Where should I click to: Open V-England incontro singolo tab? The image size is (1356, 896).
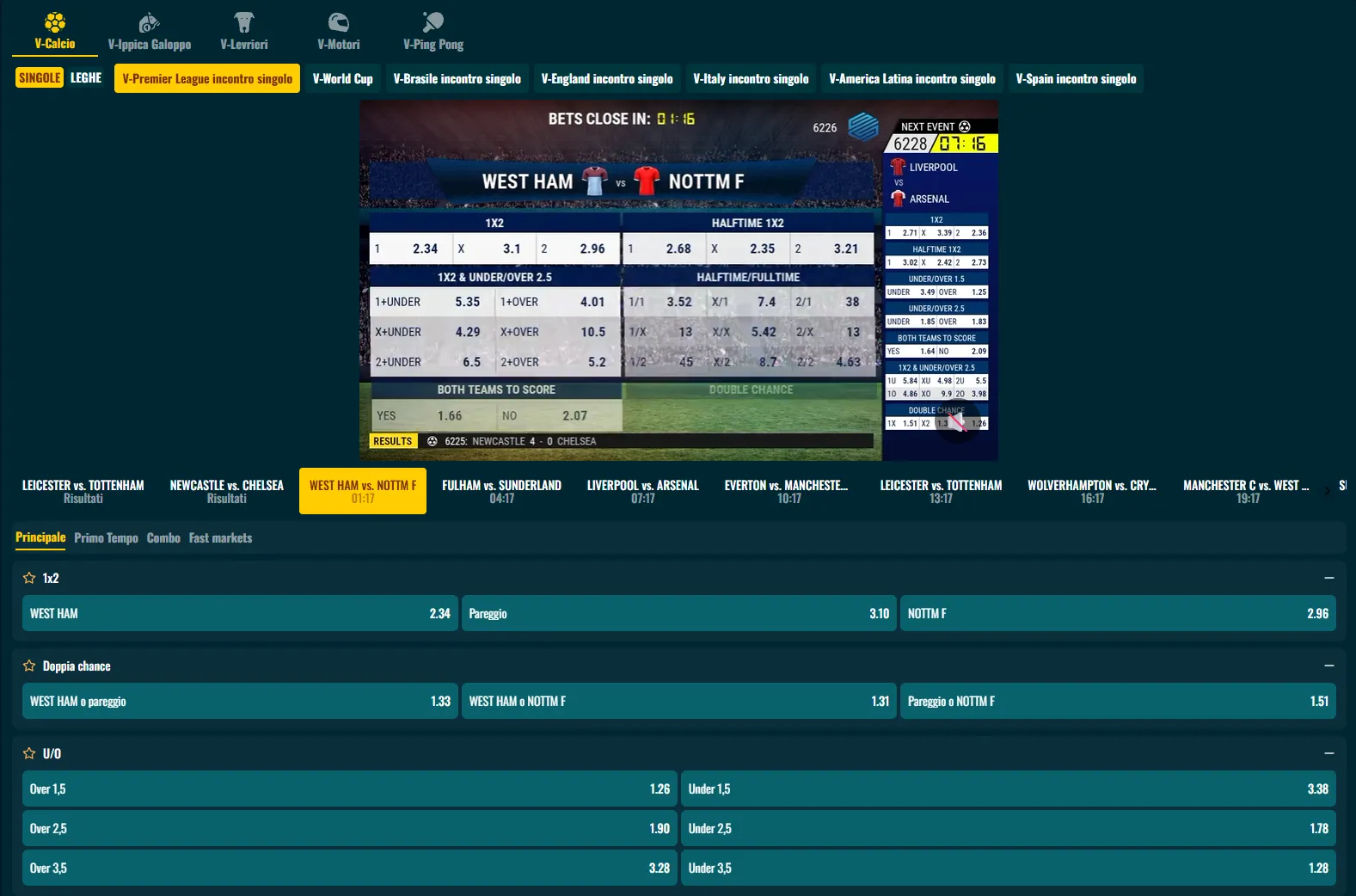(607, 78)
